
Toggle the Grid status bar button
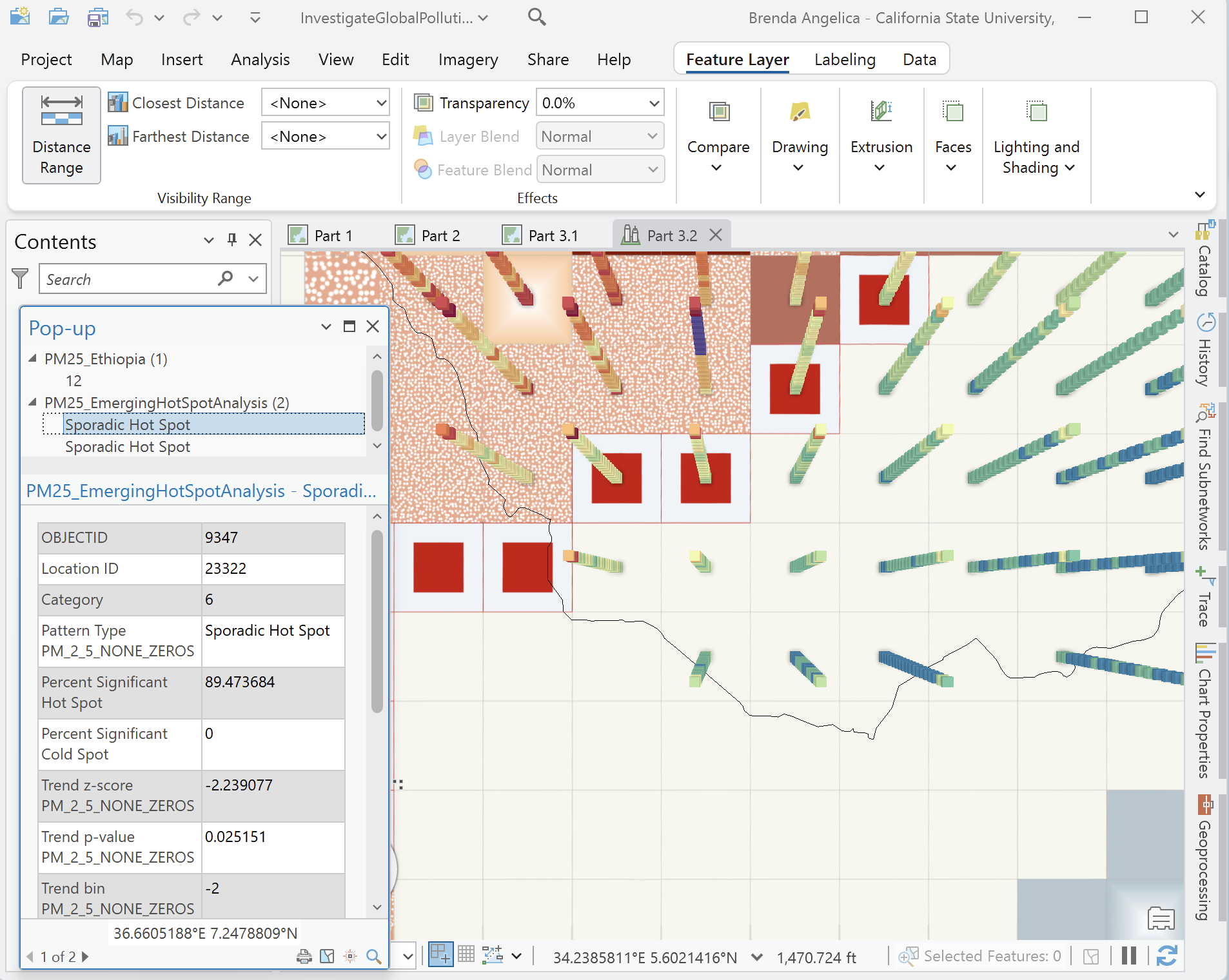click(x=466, y=955)
